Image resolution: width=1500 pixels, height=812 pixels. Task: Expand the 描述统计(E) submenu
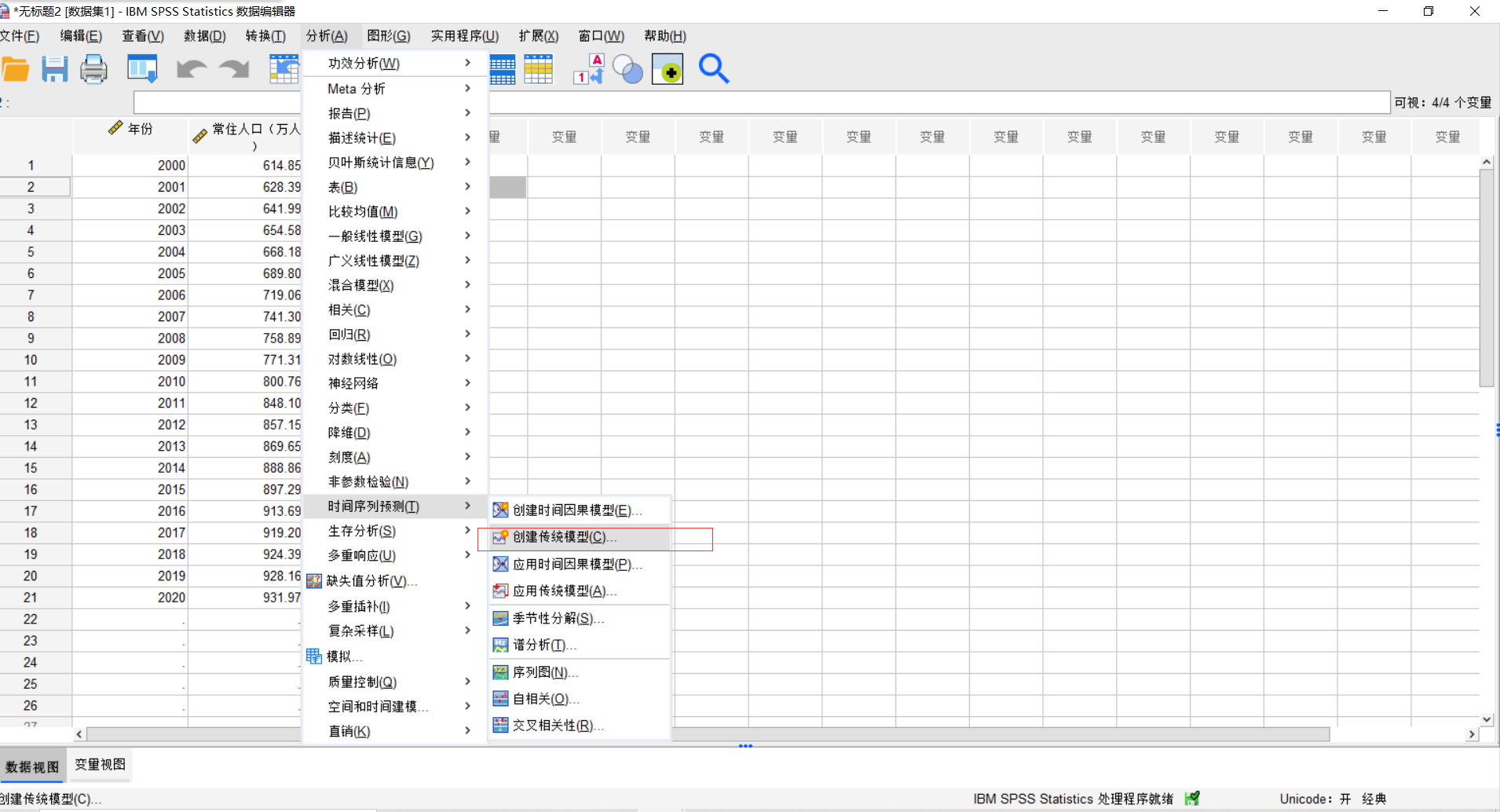(x=394, y=138)
